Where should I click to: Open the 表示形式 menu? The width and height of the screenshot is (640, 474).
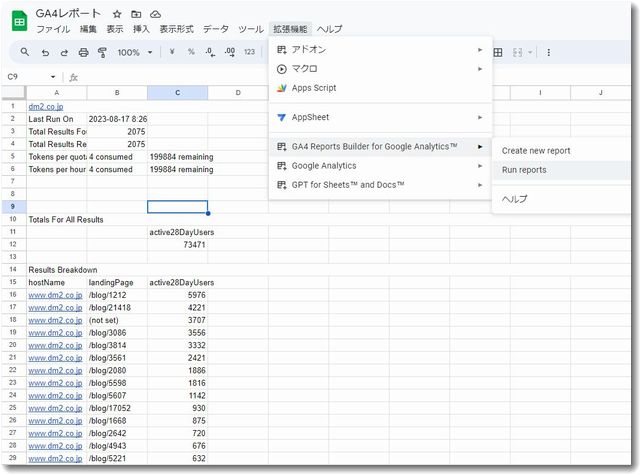pos(176,29)
